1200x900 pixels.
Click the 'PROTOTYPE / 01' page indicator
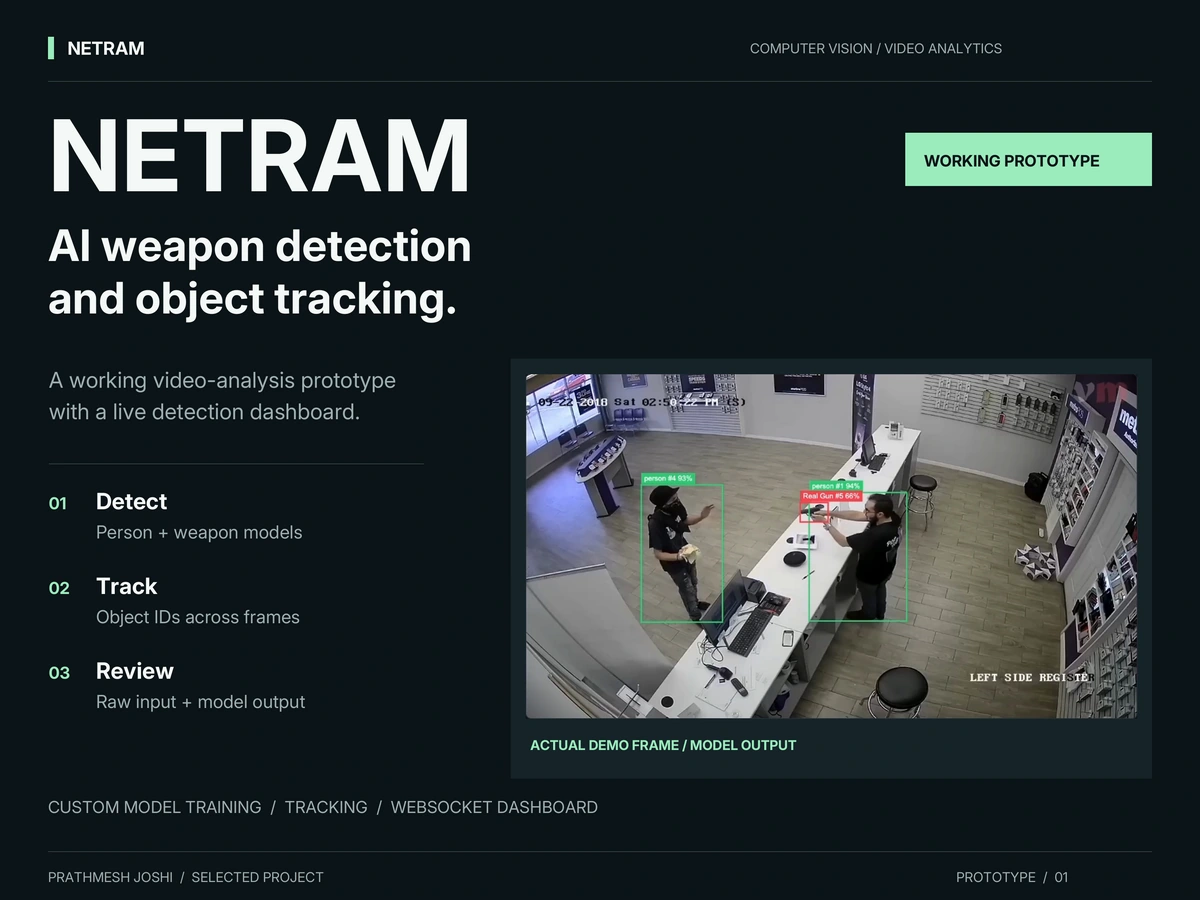click(x=1012, y=877)
